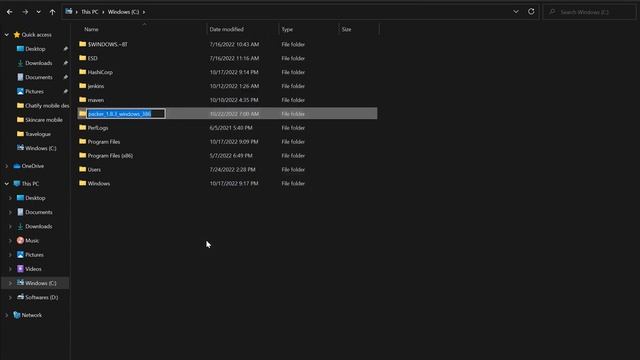640x360 pixels.
Task: Select the PerfLogs folder icon
Action: click(82, 128)
